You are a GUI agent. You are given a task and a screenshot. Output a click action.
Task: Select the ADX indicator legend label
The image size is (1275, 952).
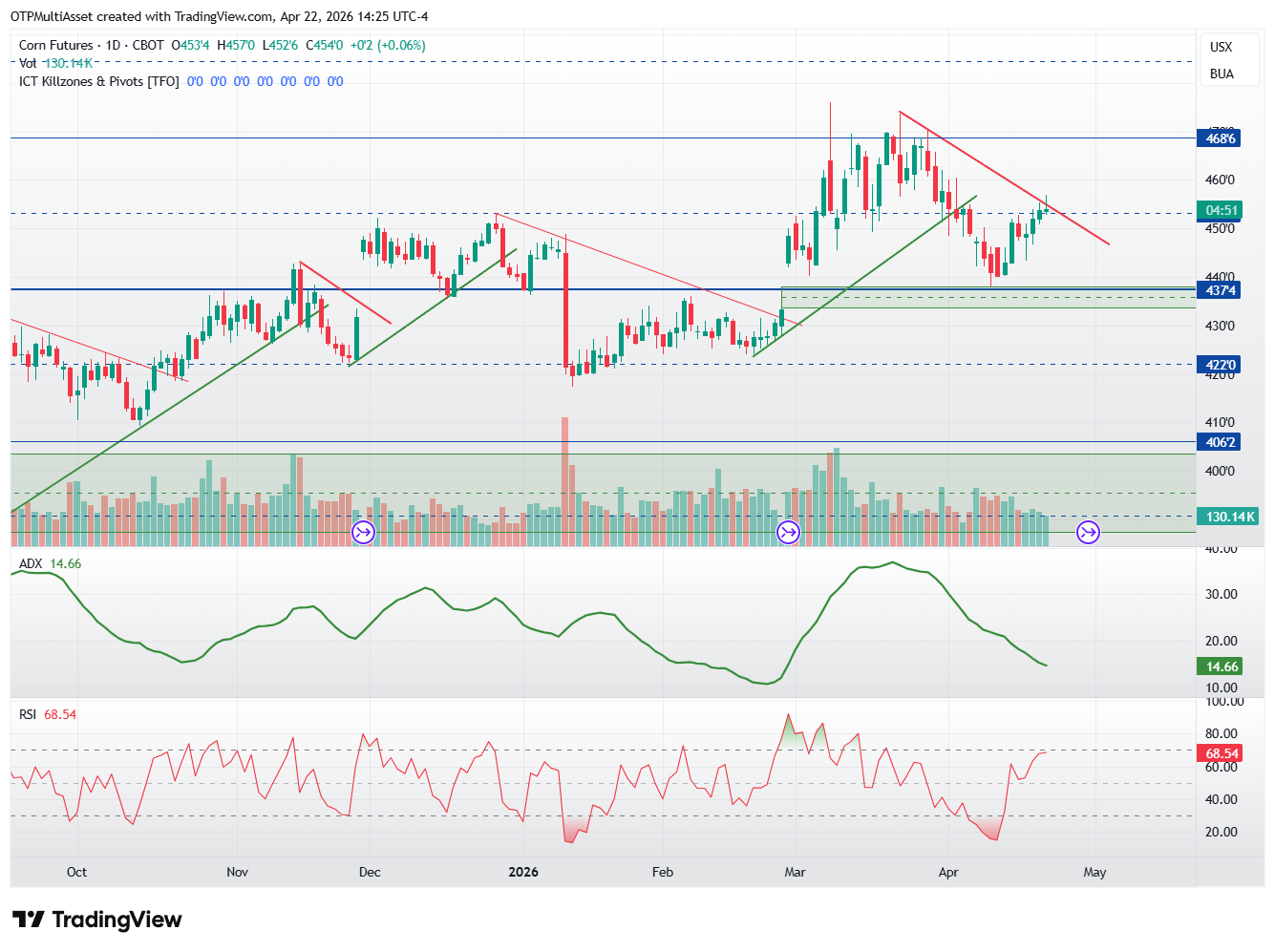pos(31,563)
